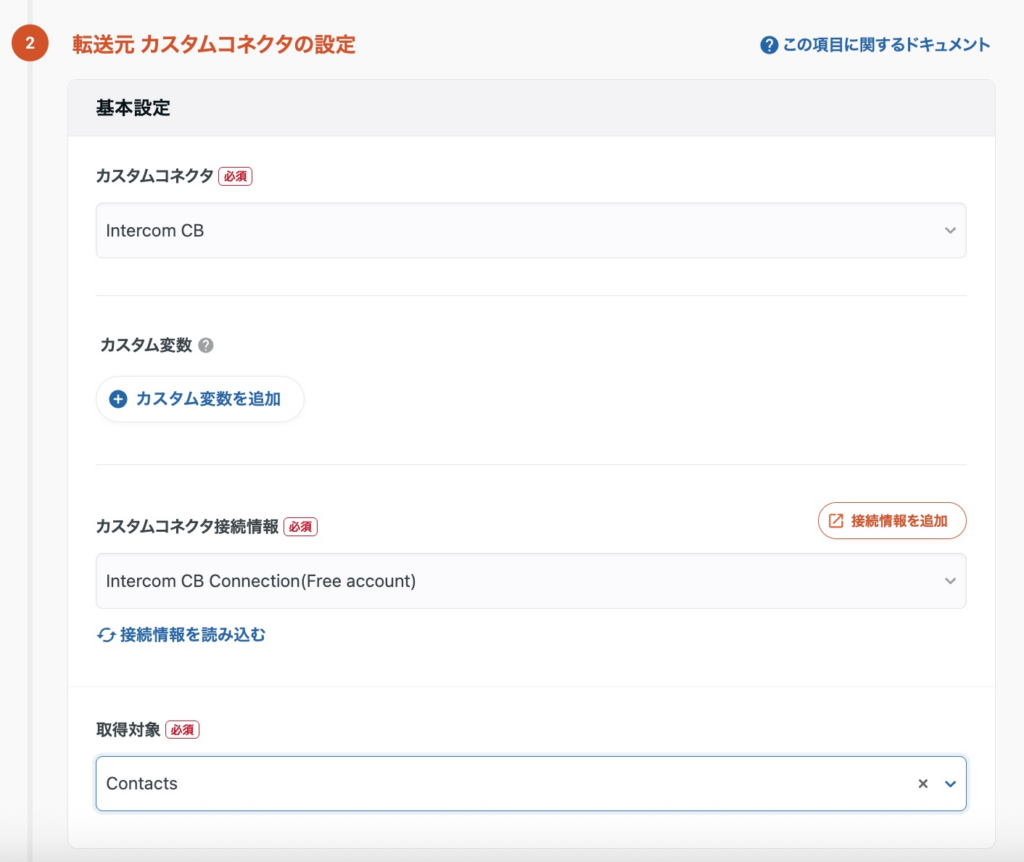The width and height of the screenshot is (1024, 862).
Task: Open the Intercom CB Connection(Free account) dropdown
Action: [520, 581]
